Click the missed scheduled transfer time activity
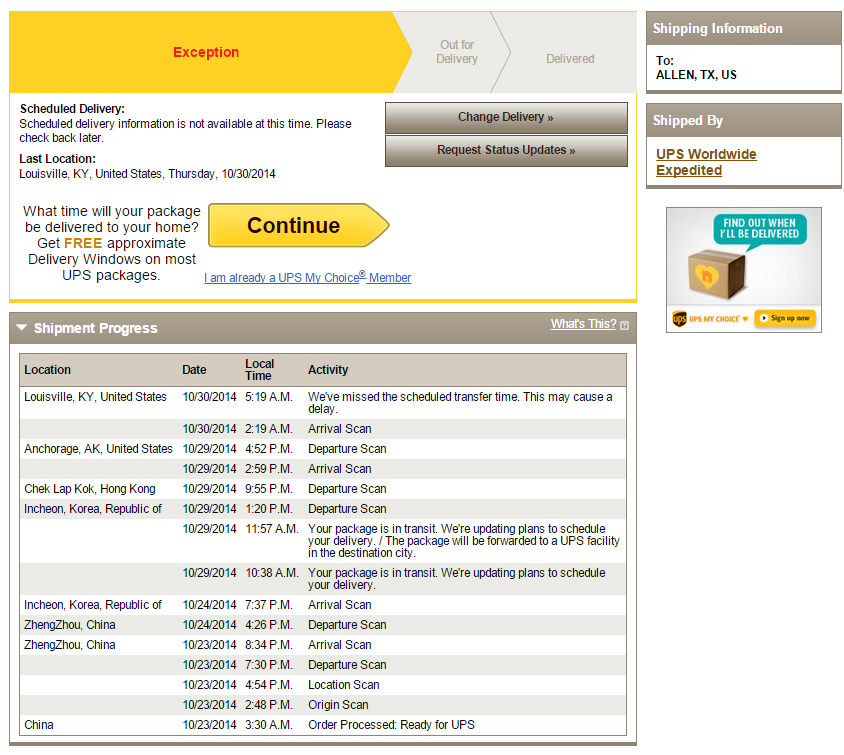Image resolution: width=844 pixels, height=755 pixels. point(460,403)
